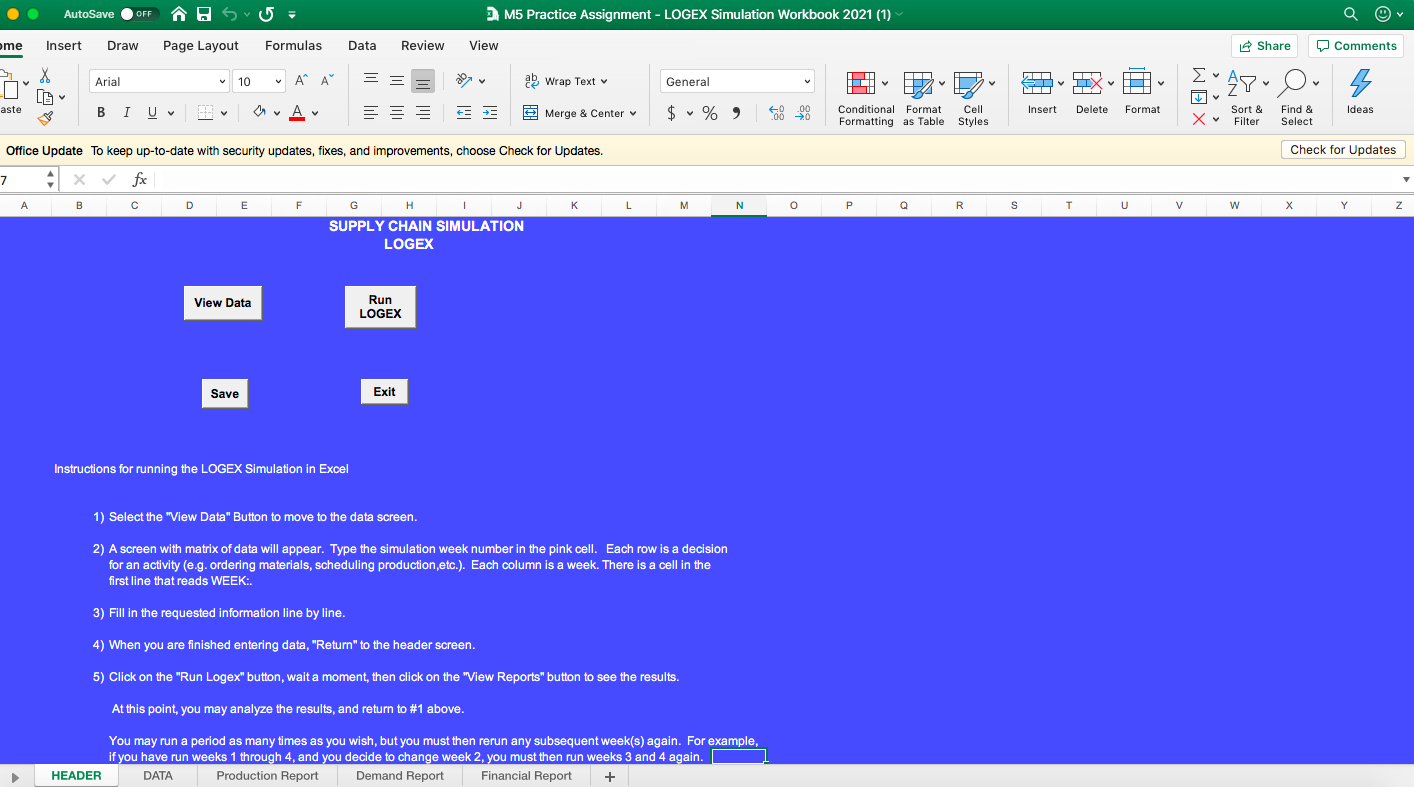
Task: Open the Cell Styles gallery
Action: coord(972,97)
